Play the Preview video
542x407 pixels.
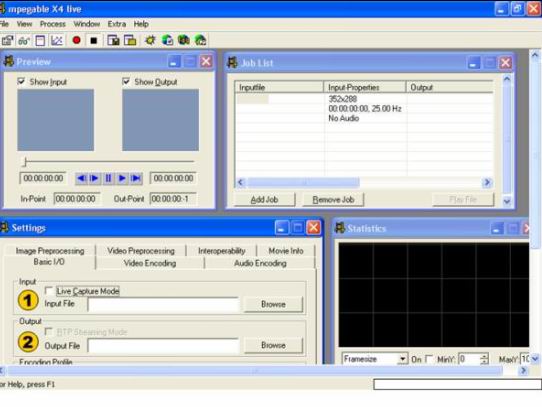pos(122,178)
